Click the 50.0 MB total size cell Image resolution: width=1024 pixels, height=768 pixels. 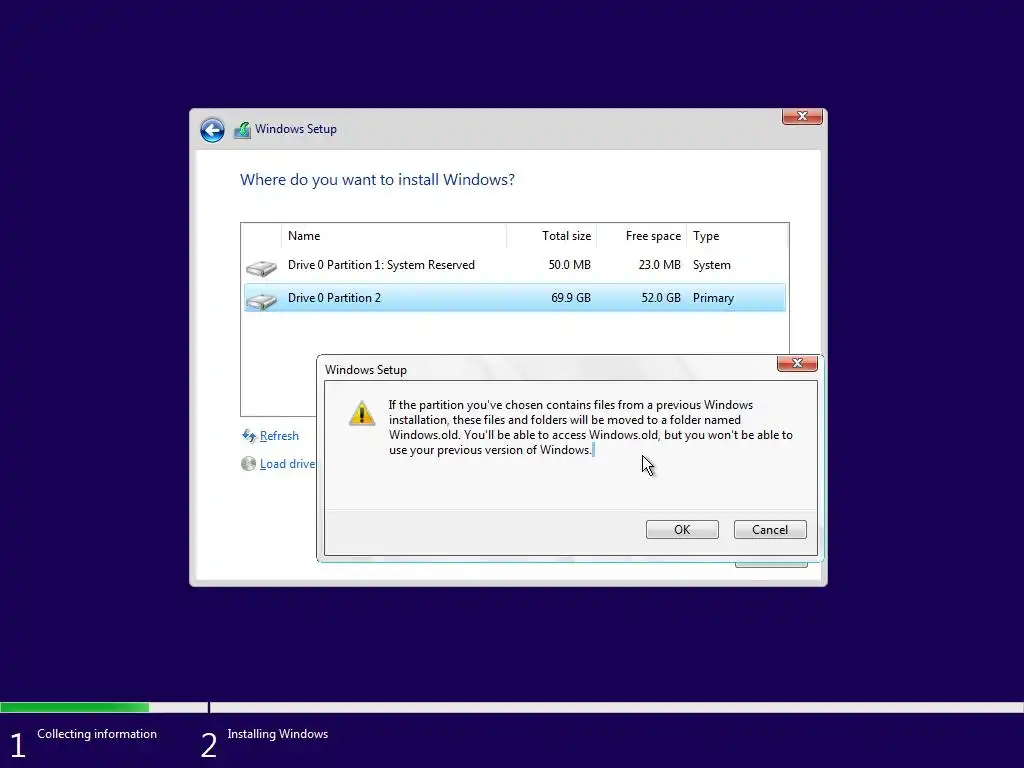pos(569,265)
